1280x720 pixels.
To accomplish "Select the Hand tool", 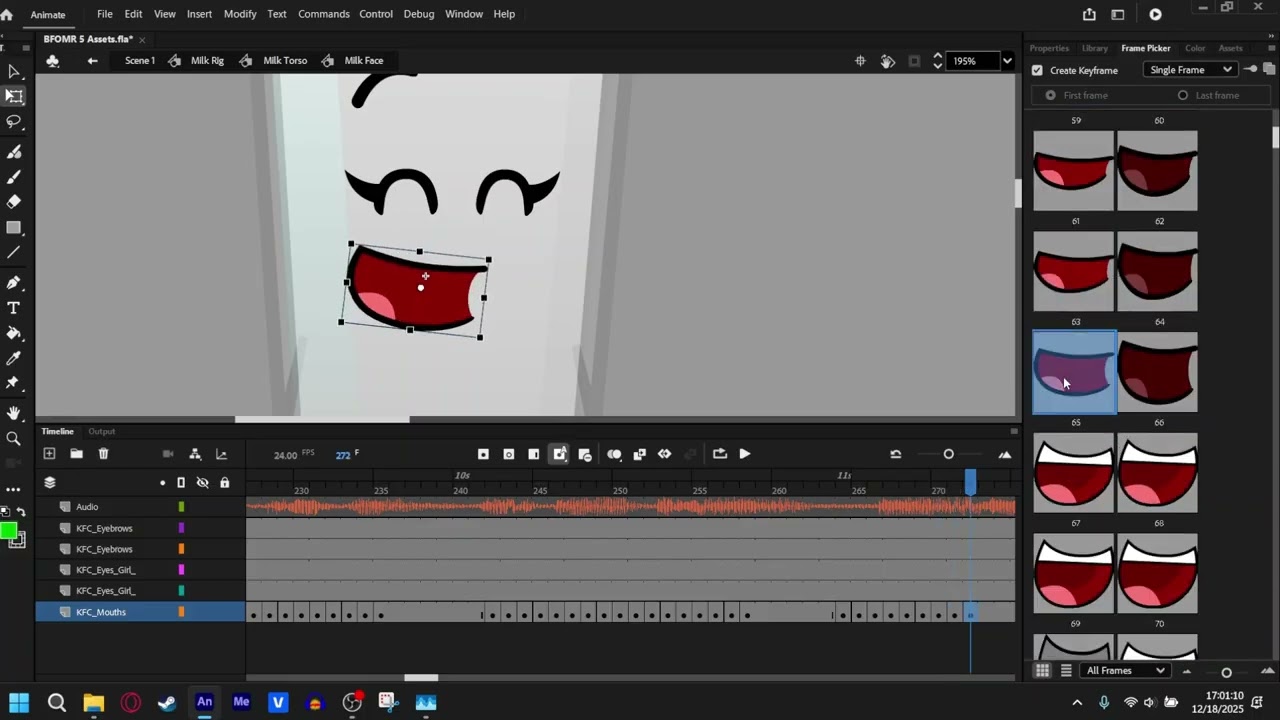I will (14, 413).
